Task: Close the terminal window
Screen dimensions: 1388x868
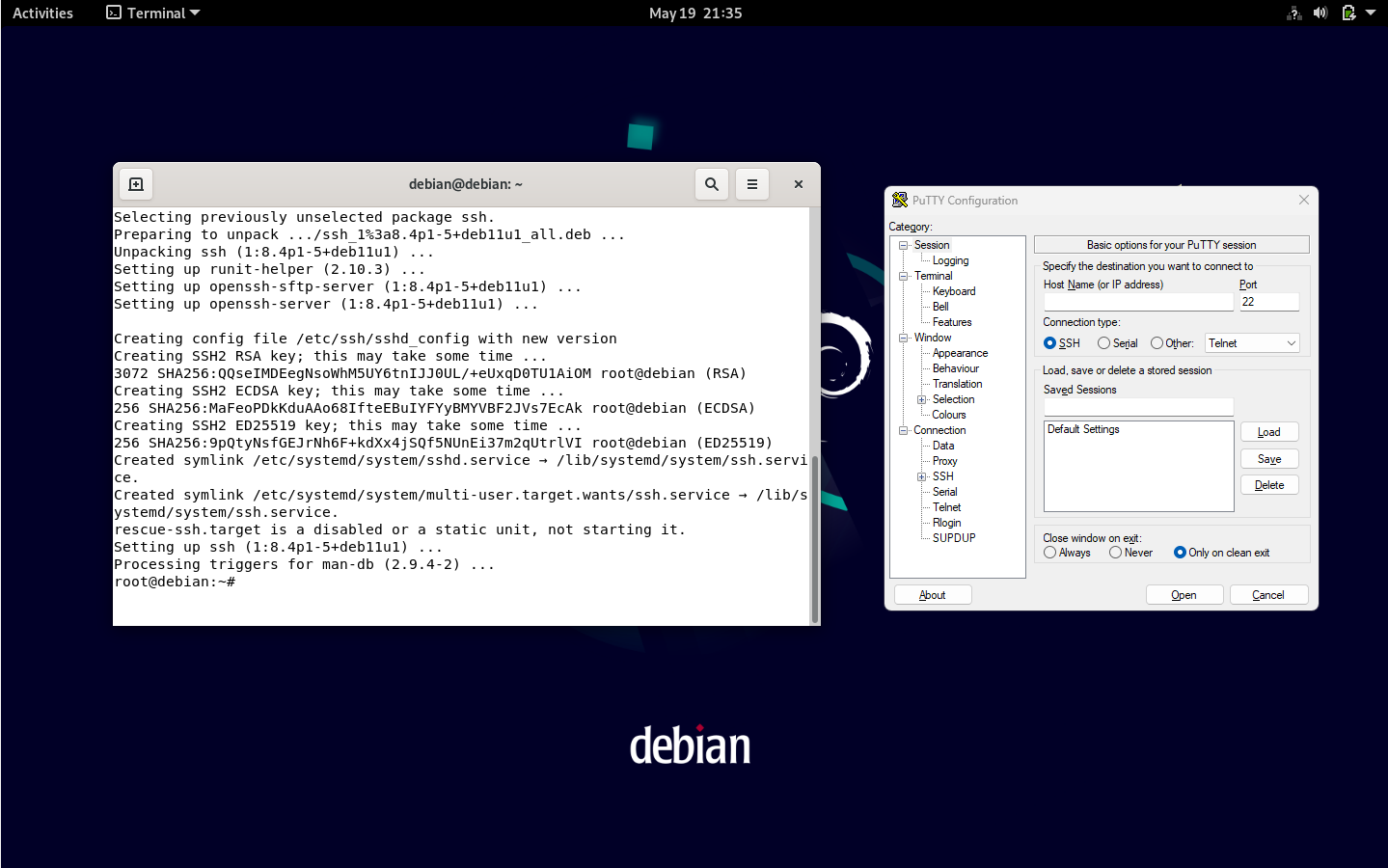Action: 799,184
